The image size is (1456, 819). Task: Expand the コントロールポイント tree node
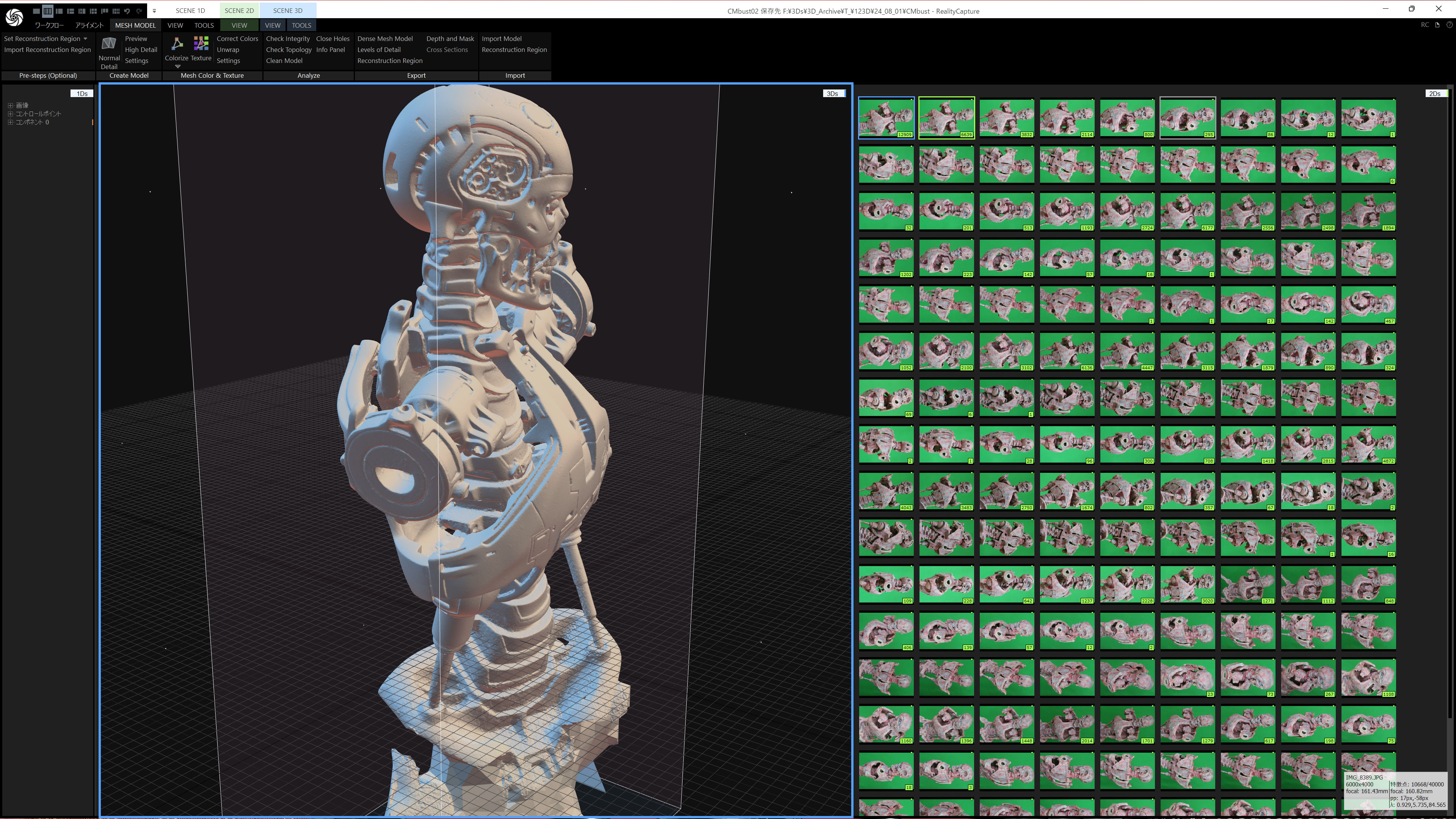[x=10, y=114]
